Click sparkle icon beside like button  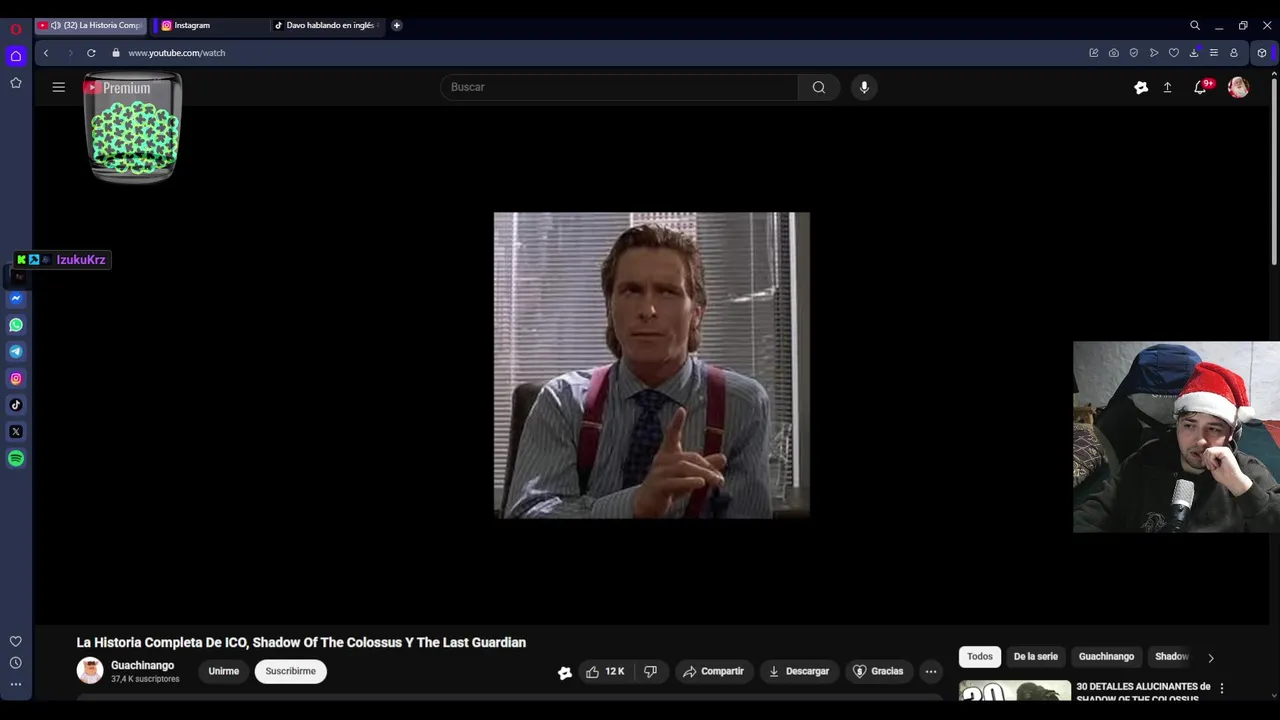[x=565, y=672]
